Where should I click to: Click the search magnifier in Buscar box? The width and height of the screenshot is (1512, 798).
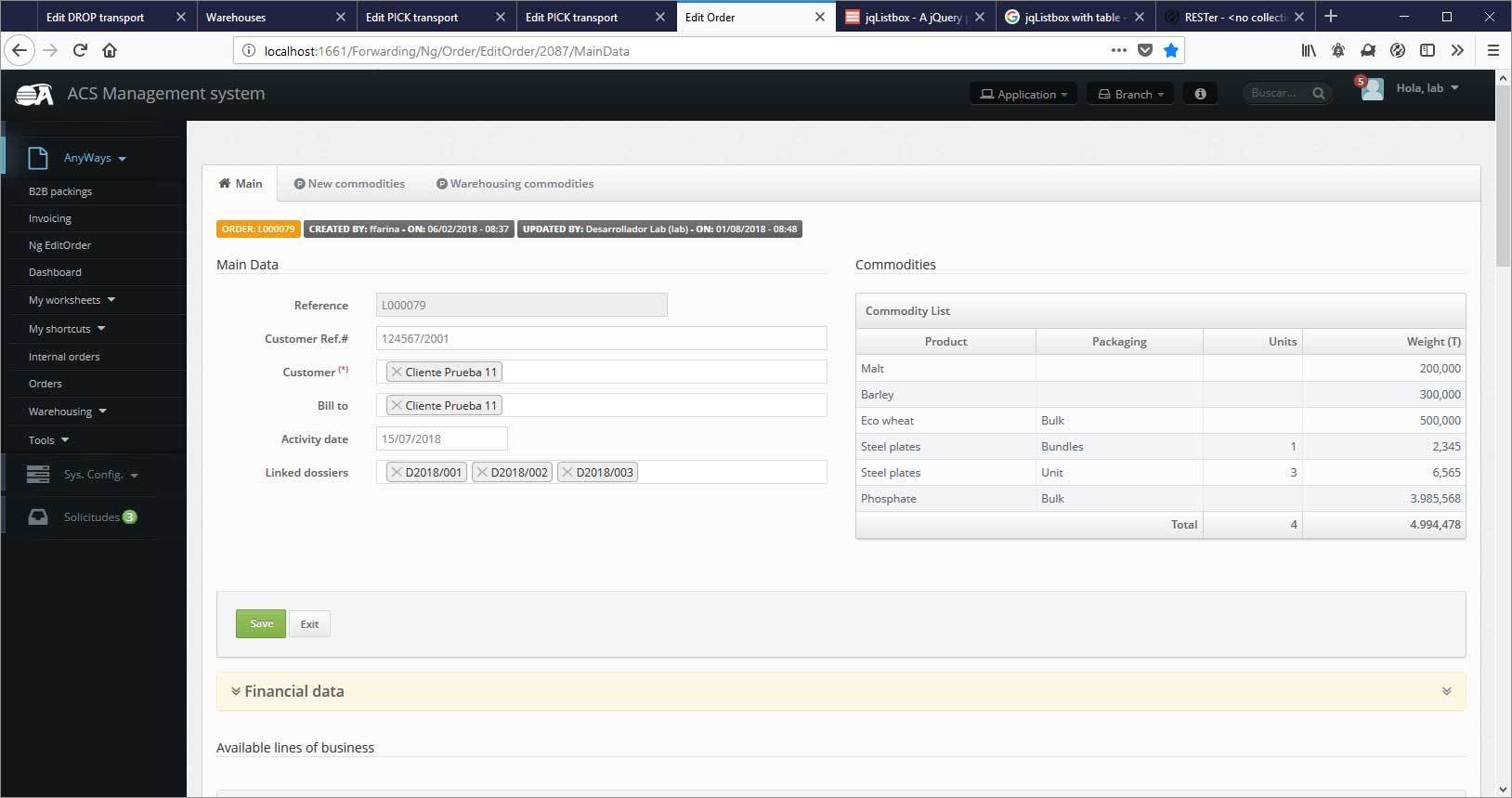1319,93
